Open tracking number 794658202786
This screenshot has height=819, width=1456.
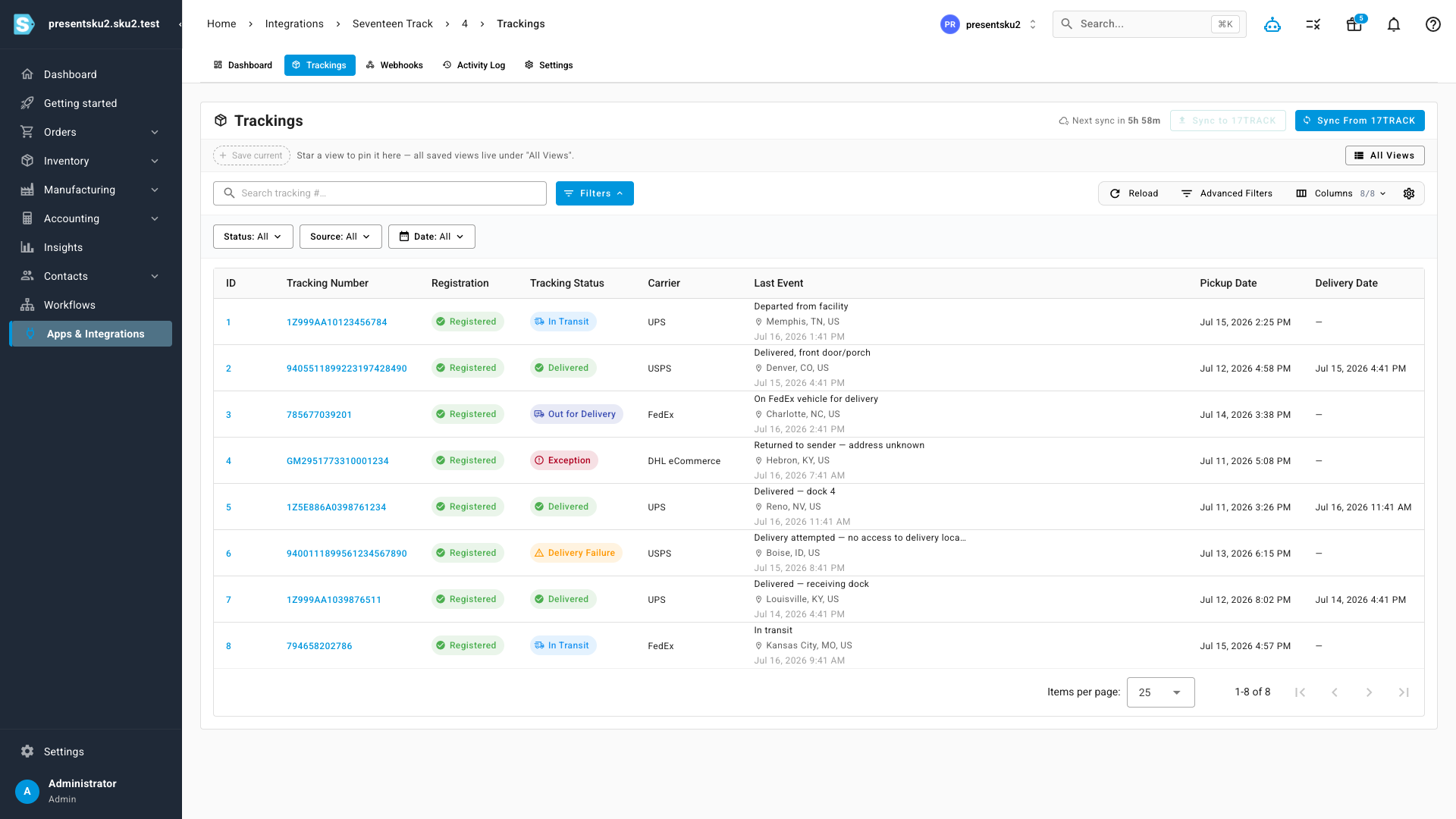pos(319,646)
